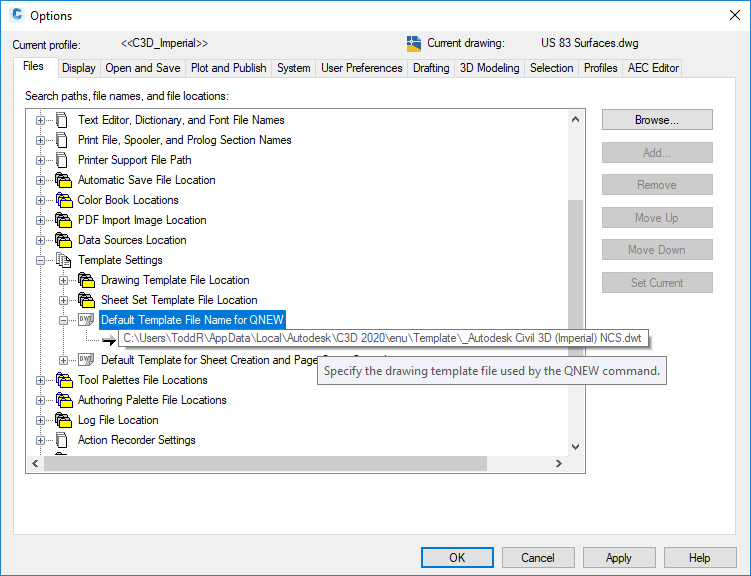Screen dimensions: 751x576
Task: Click the Template Settings documents icon
Action: pos(63,260)
